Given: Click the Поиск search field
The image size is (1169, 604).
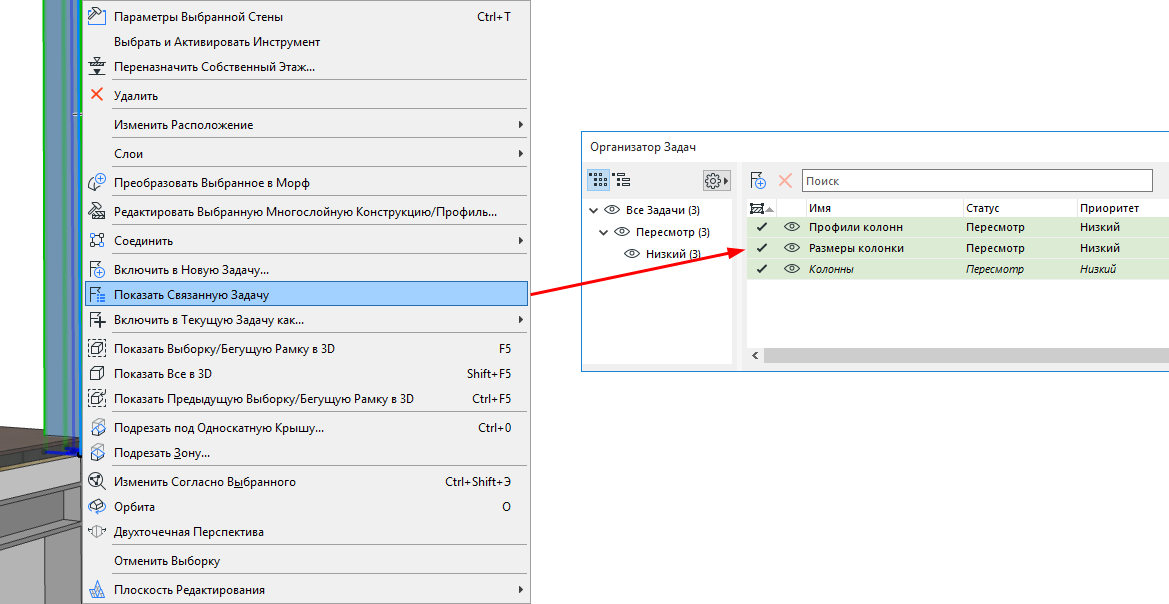Looking at the screenshot, I should pyautogui.click(x=977, y=180).
